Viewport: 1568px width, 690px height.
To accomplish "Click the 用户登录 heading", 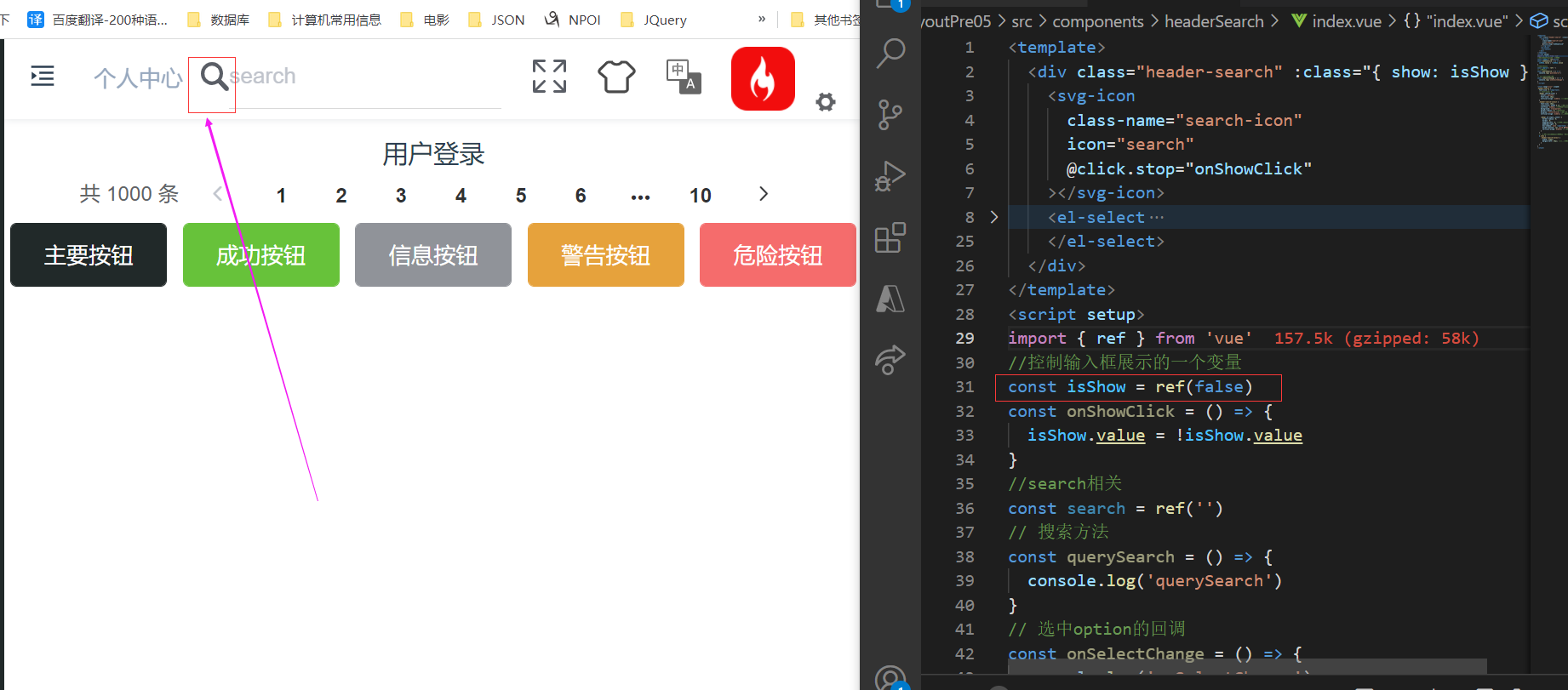I will (433, 154).
